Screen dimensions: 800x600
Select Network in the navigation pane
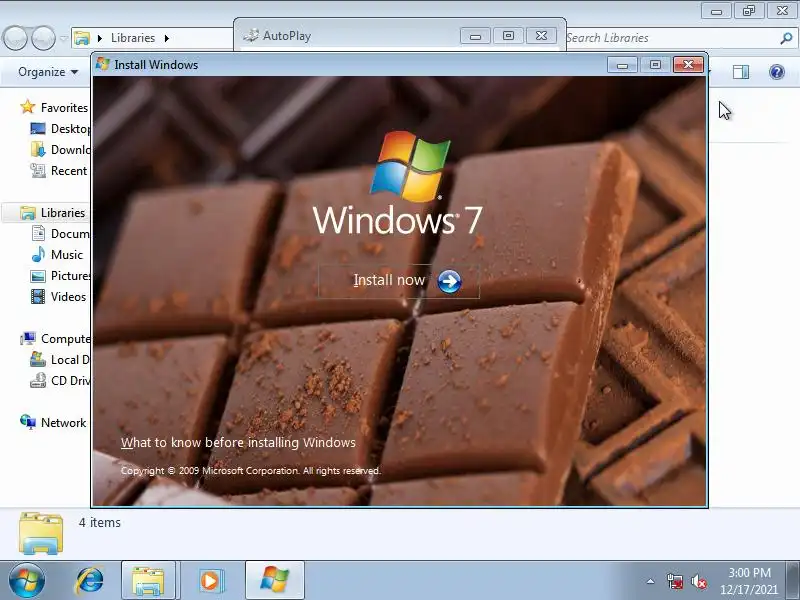click(x=63, y=422)
